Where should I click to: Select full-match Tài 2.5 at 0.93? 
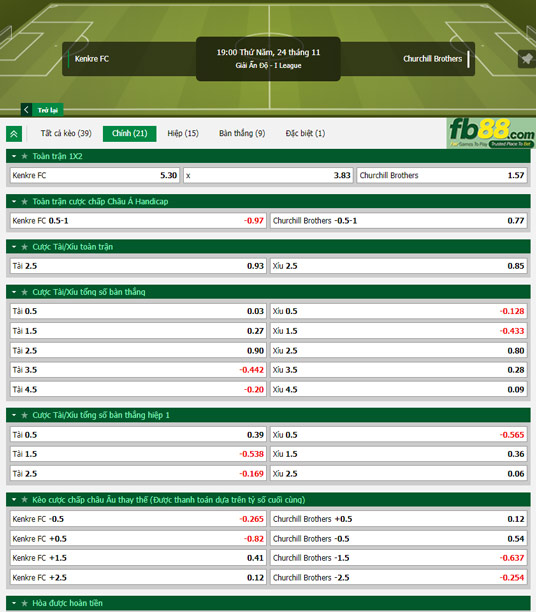tap(138, 266)
